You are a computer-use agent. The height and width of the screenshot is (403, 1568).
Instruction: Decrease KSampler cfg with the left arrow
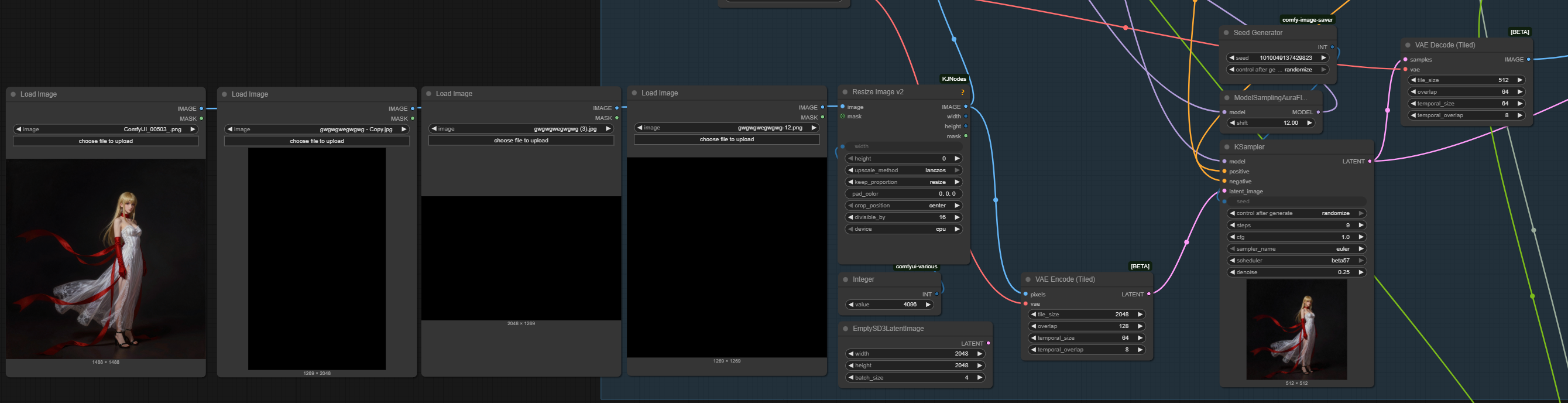click(x=1232, y=237)
